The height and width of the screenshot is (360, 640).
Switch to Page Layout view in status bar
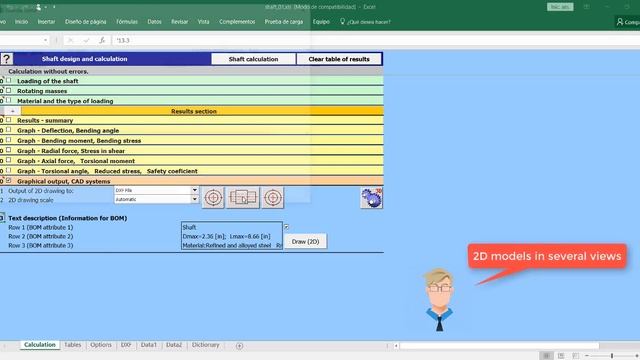(561, 356)
